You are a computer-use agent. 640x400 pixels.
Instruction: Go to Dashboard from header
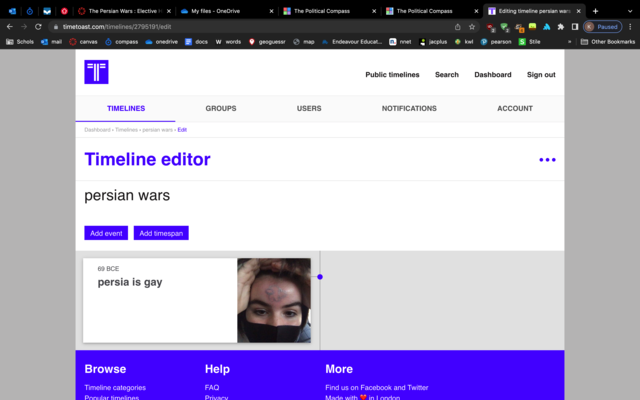493,75
